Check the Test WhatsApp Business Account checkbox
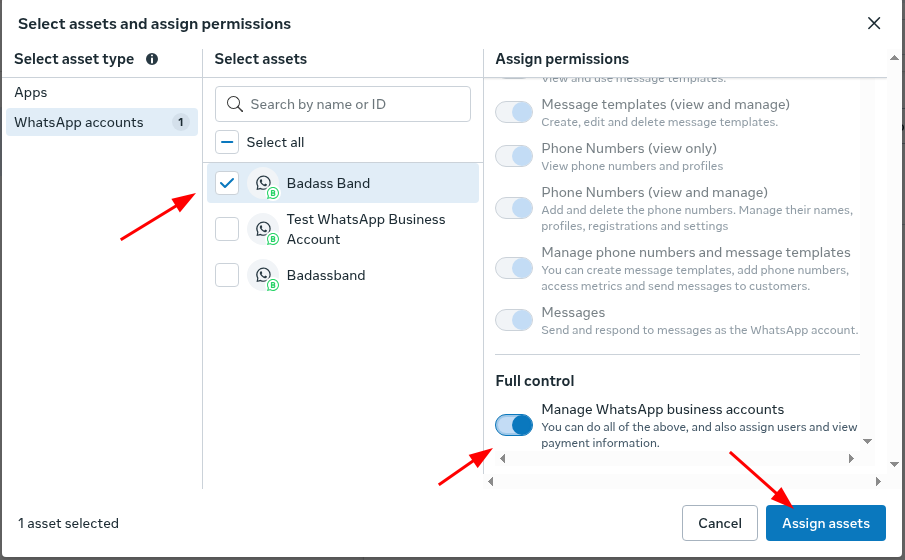The image size is (905, 560). point(227,229)
